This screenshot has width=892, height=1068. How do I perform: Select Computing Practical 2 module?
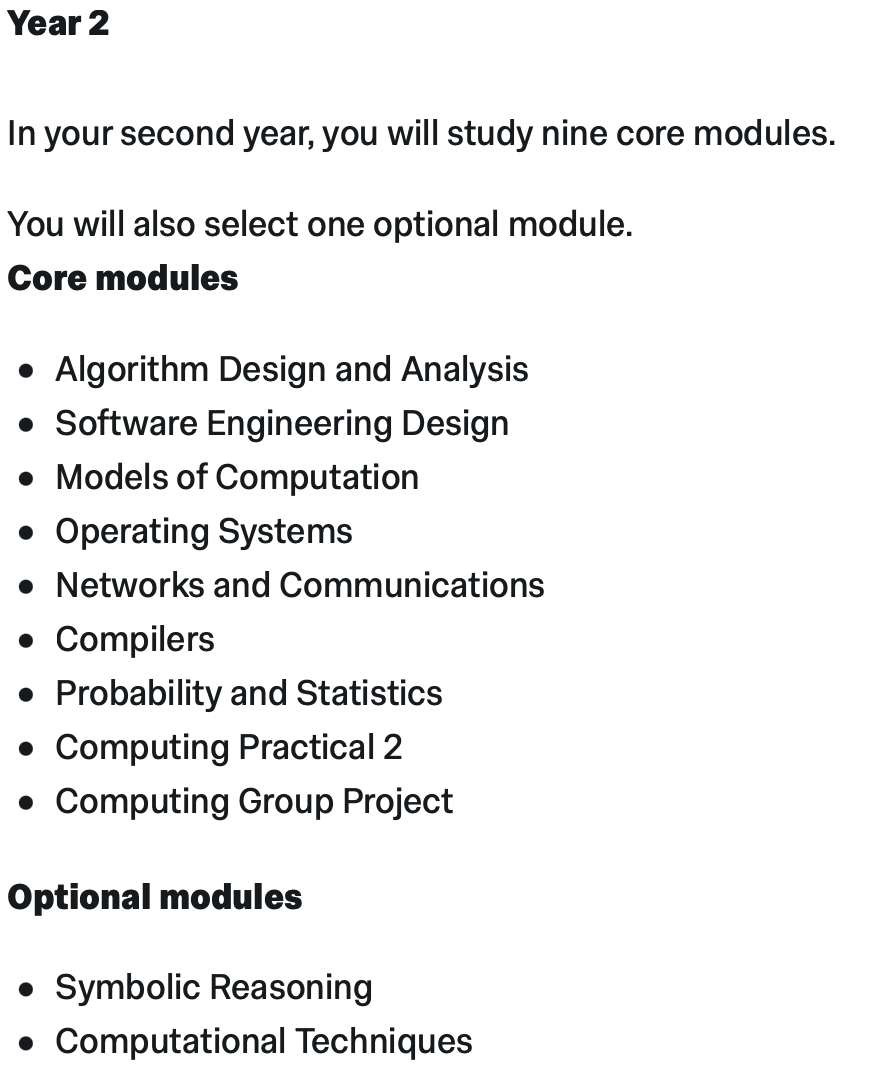[229, 747]
